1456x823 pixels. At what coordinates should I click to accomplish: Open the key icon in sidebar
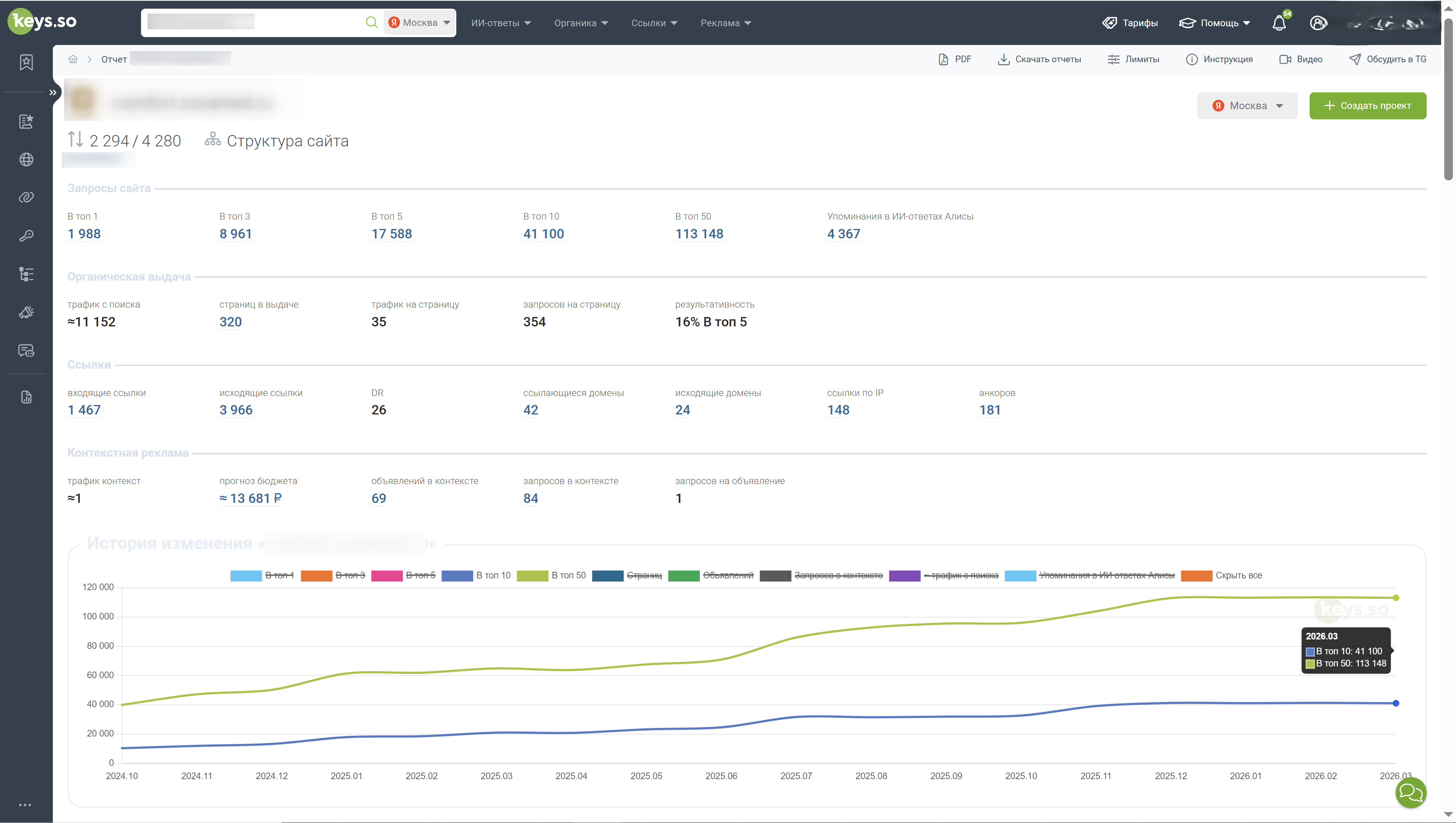tap(26, 236)
